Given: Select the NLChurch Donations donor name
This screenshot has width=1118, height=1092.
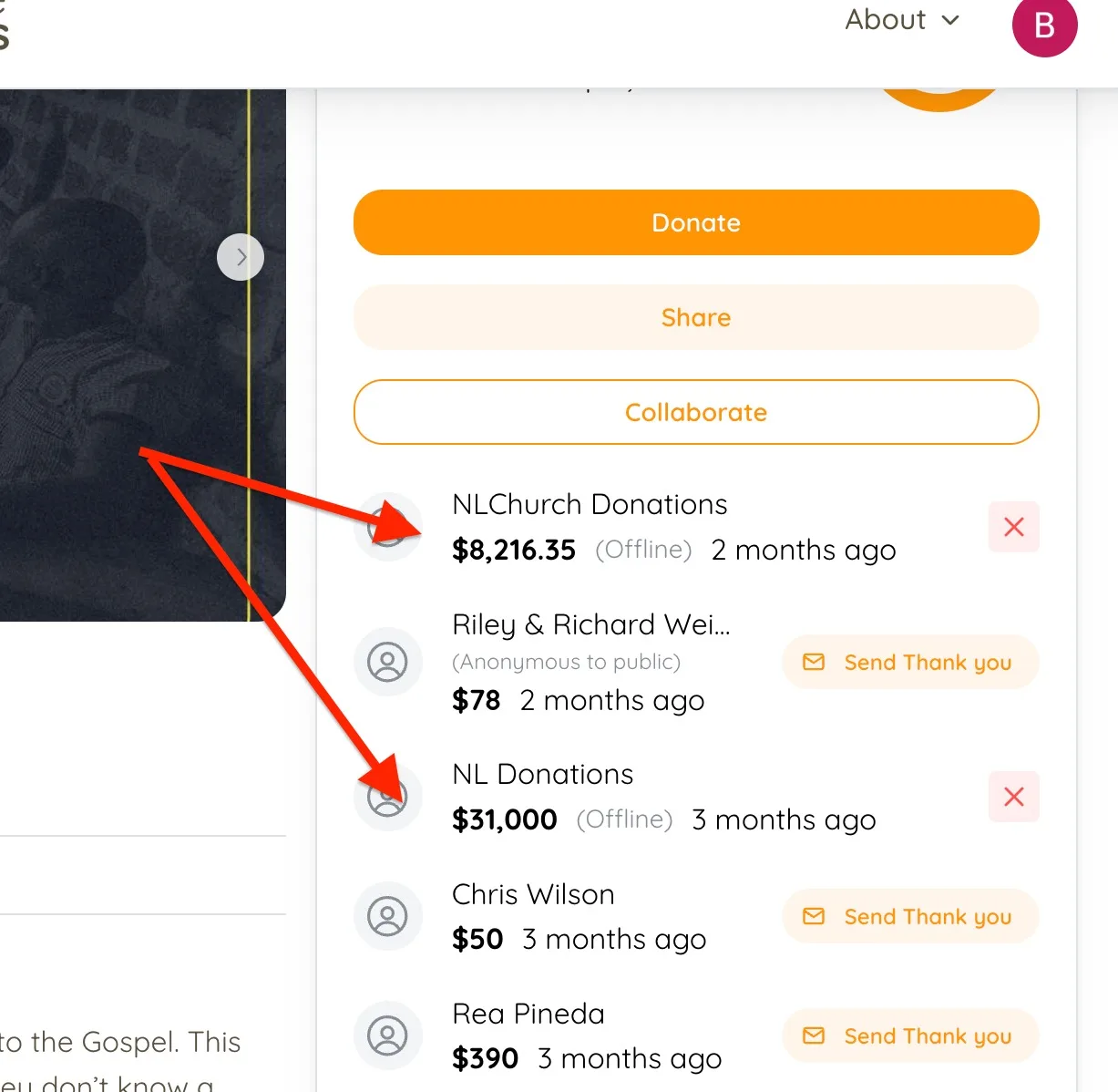Looking at the screenshot, I should click(590, 504).
